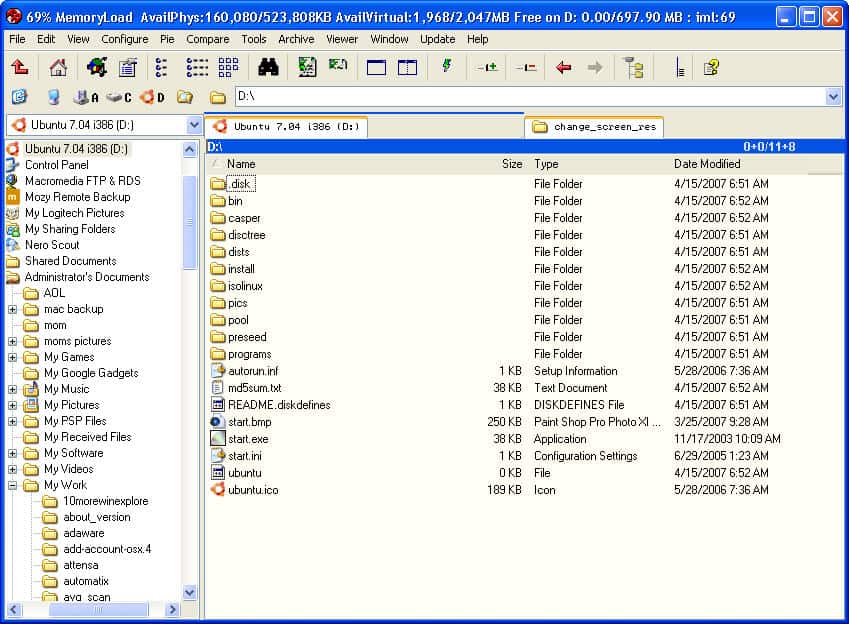Sort files by Date Modified column
The image size is (849, 624).
pyautogui.click(x=707, y=164)
